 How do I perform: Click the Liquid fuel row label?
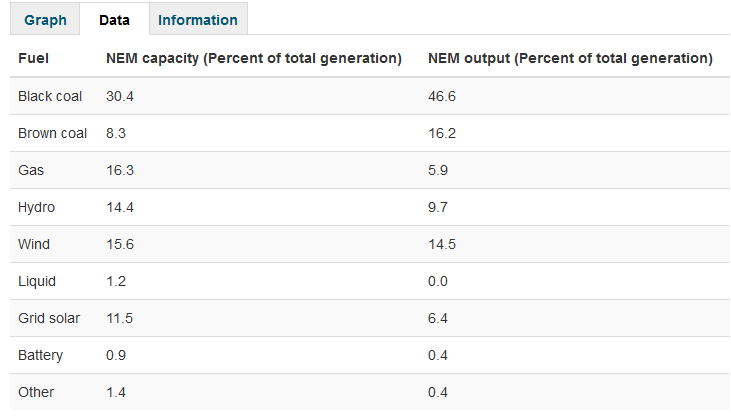tap(37, 281)
